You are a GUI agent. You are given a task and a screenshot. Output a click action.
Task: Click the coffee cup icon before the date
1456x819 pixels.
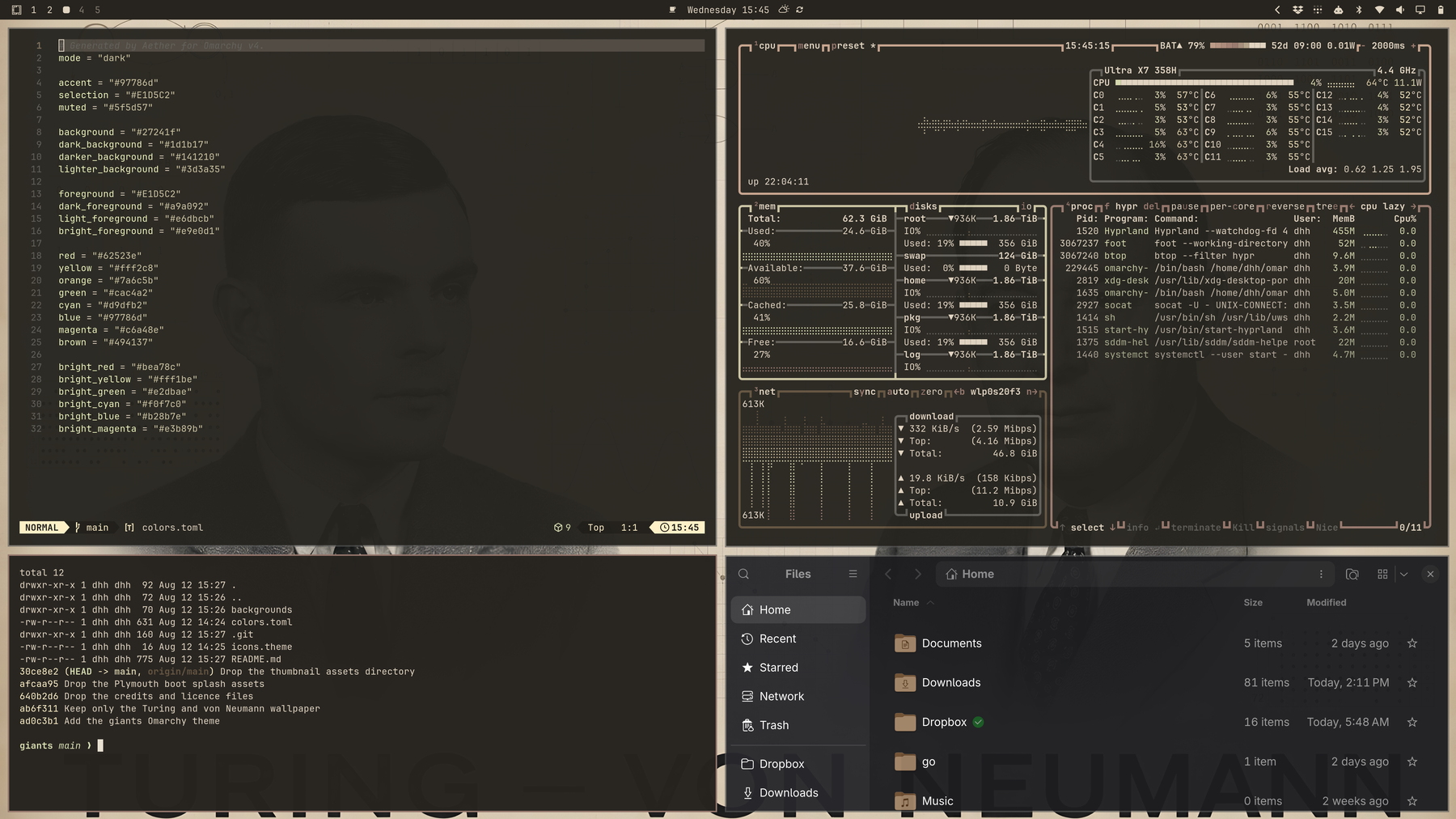pyautogui.click(x=672, y=10)
